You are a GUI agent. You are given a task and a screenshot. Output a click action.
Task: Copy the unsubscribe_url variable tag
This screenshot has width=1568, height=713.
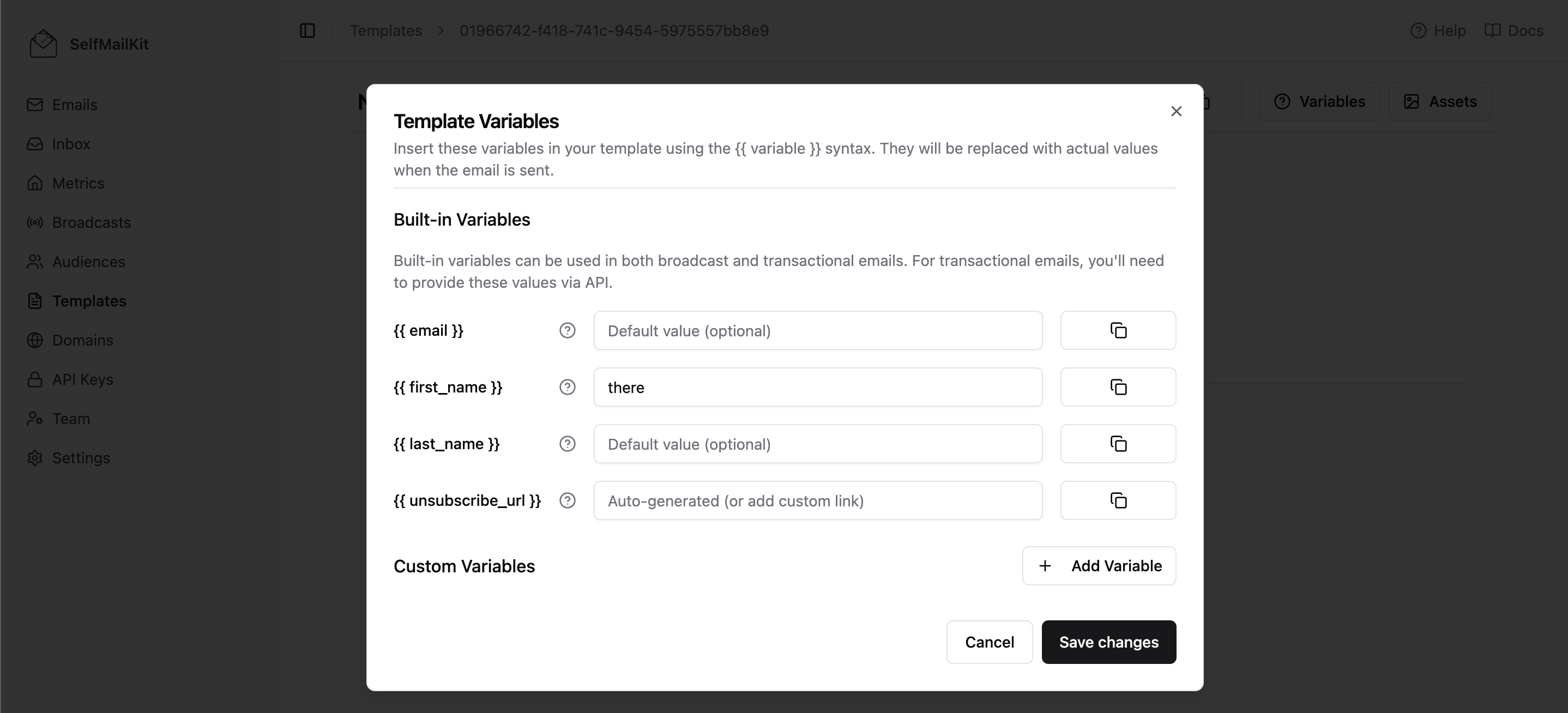click(1118, 501)
